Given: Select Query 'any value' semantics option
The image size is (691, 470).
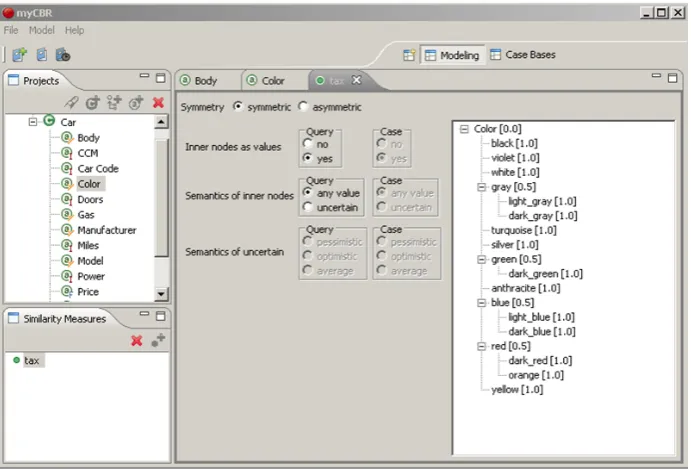Looking at the screenshot, I should pos(308,192).
